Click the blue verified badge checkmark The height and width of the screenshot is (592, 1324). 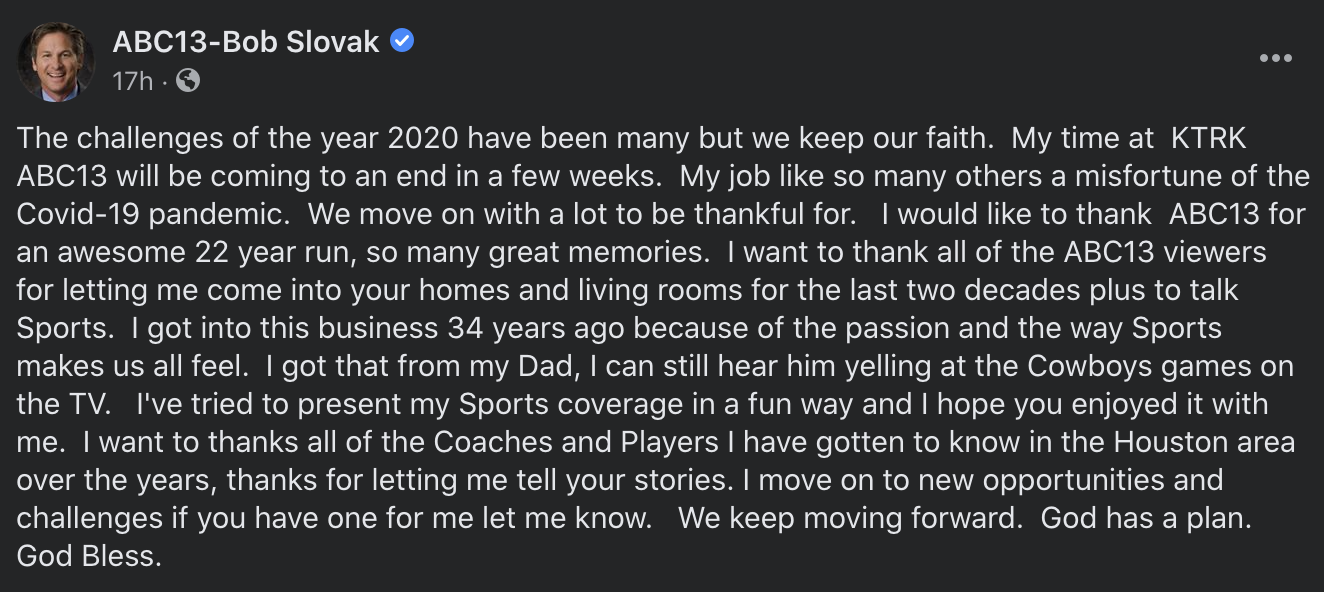(402, 41)
